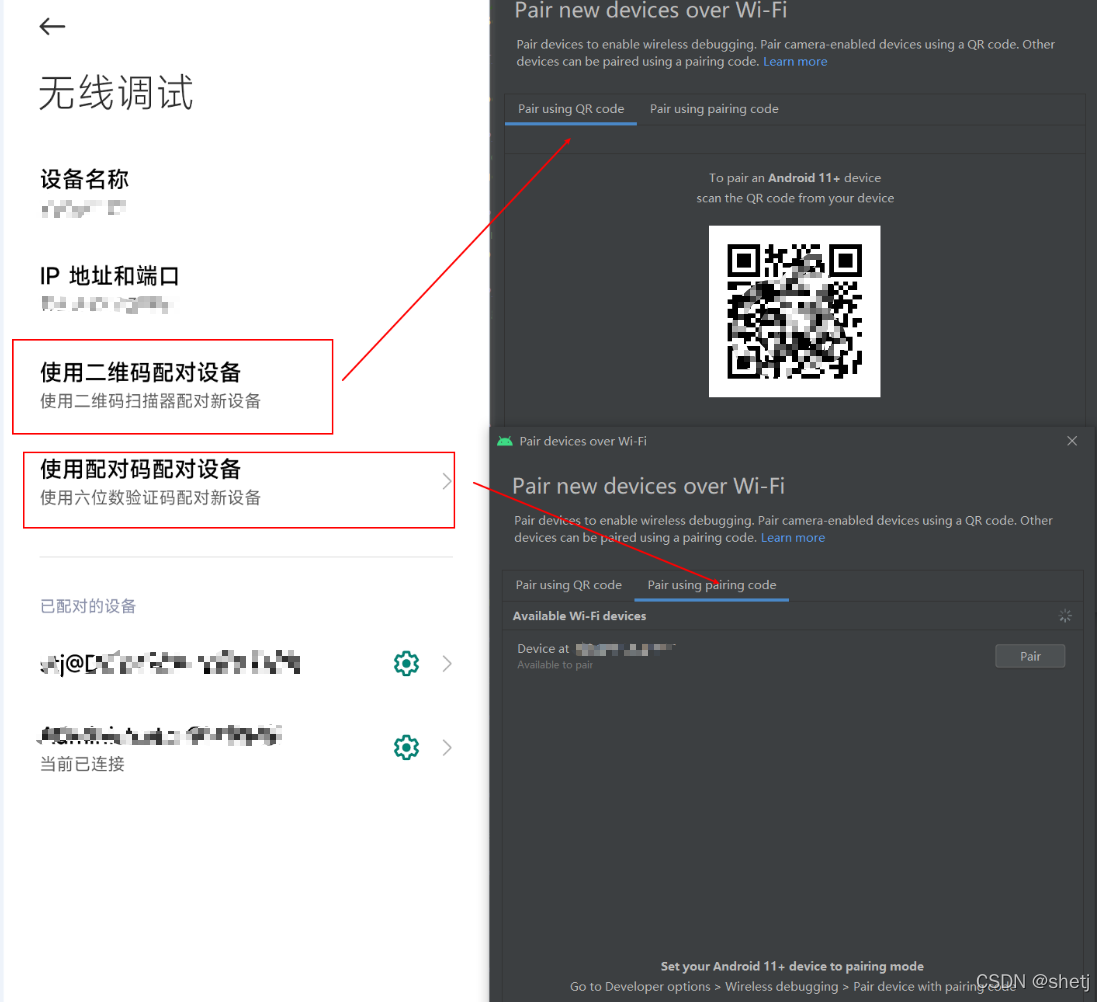The width and height of the screenshot is (1105, 1002).
Task: Close the Pair devices over Wi-Fi dialog
Action: 1072,441
